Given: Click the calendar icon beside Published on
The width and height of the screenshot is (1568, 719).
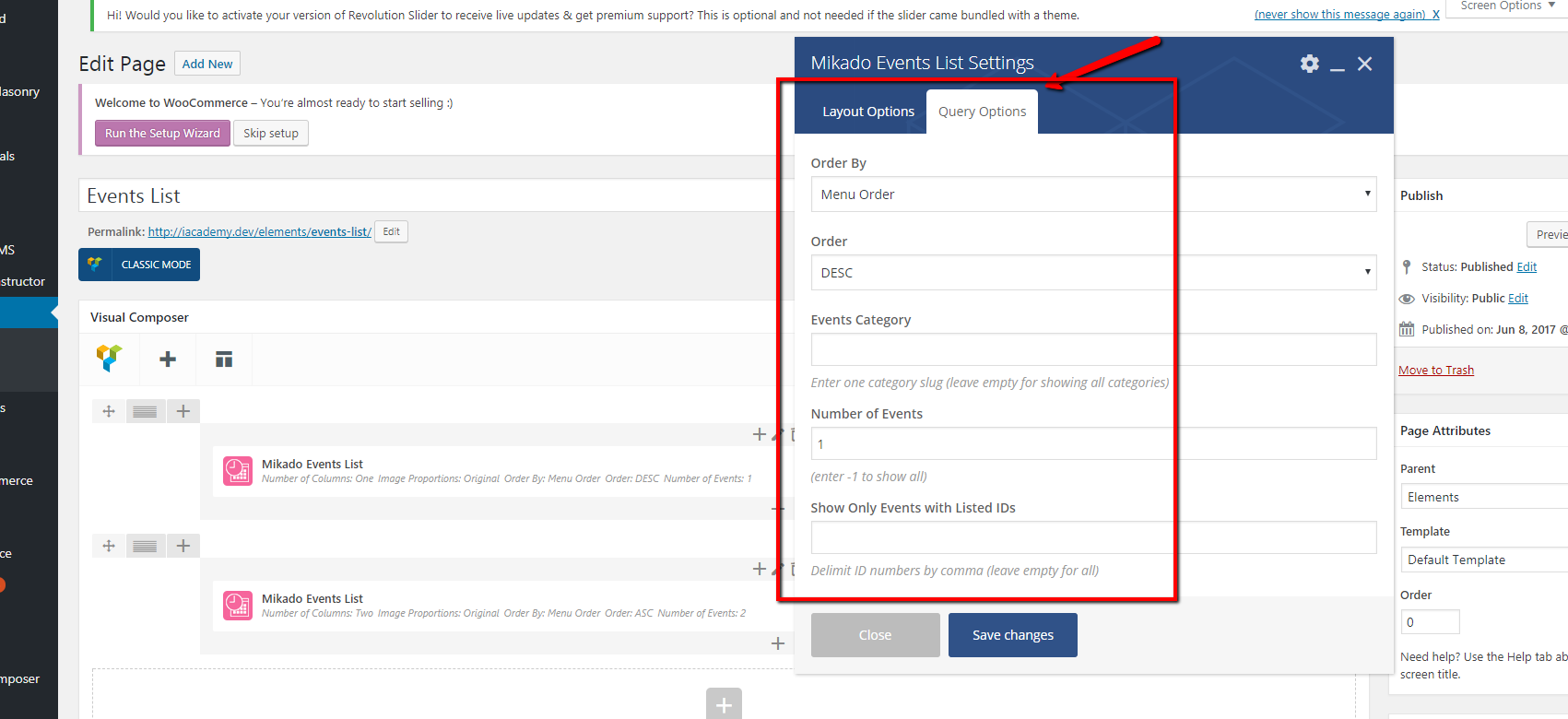Looking at the screenshot, I should [x=1407, y=329].
